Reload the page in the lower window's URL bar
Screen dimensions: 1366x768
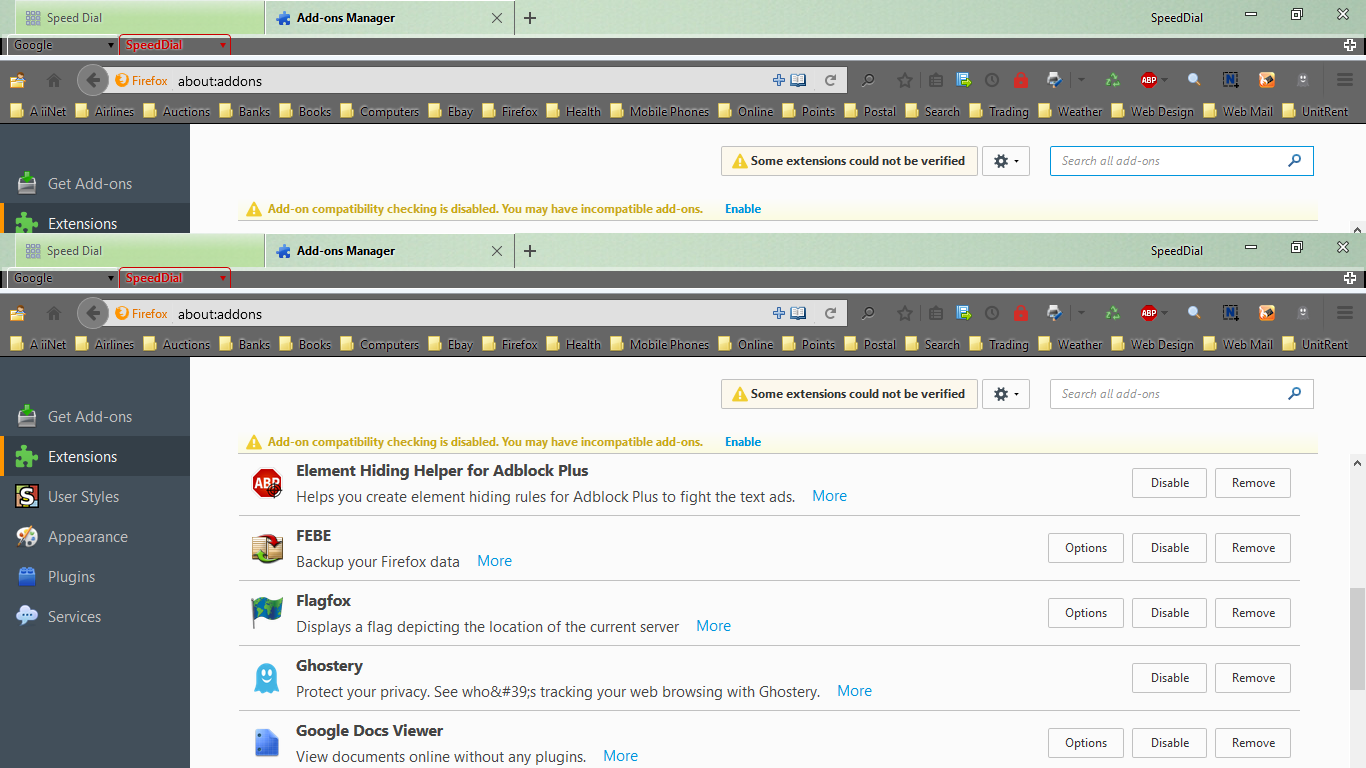point(830,313)
